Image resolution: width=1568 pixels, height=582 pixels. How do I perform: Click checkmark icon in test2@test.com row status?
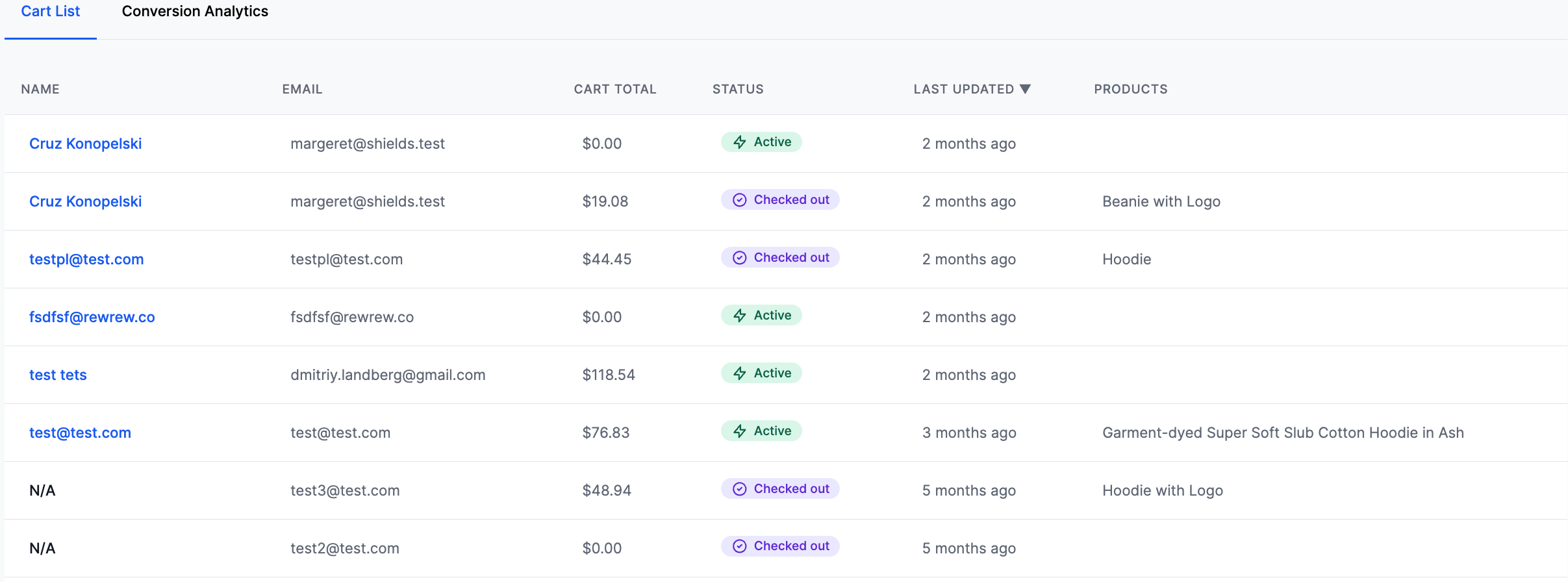coord(739,546)
